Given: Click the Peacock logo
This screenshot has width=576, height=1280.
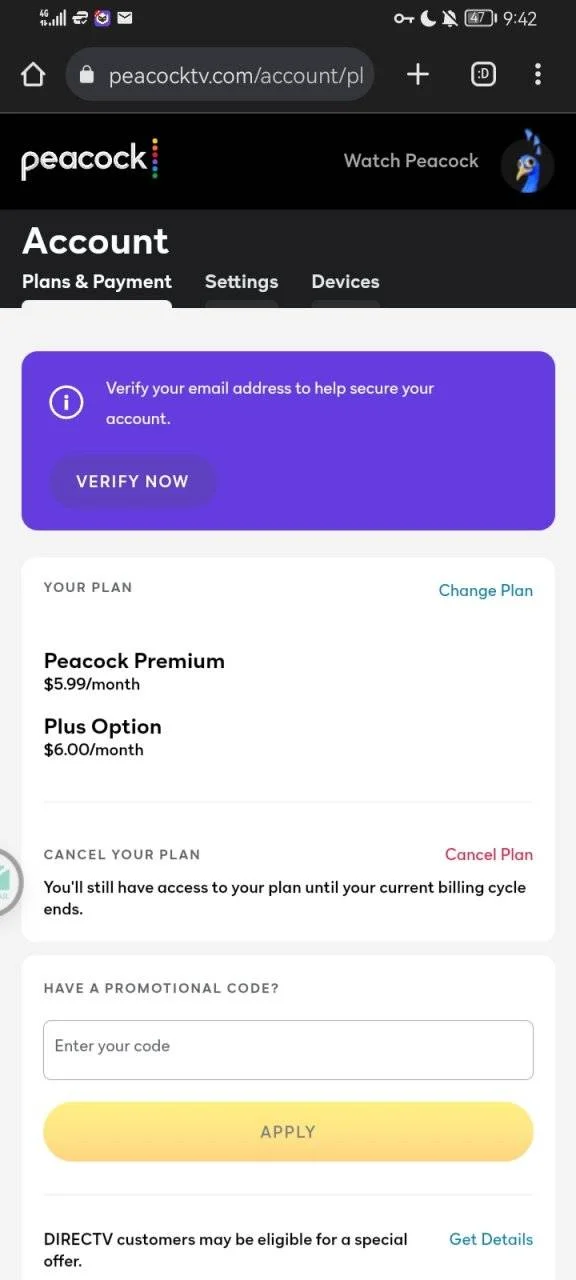Looking at the screenshot, I should pyautogui.click(x=90, y=160).
